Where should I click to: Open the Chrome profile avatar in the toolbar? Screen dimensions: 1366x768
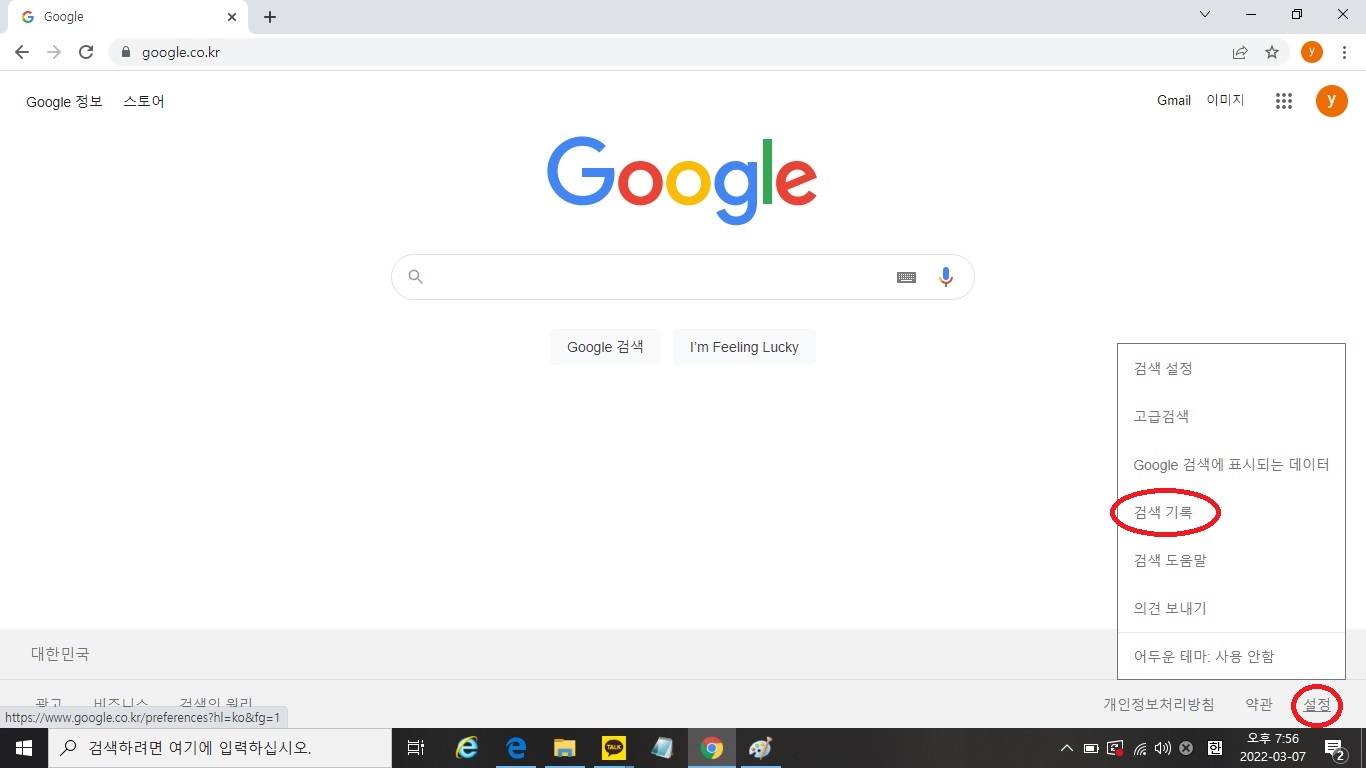[x=1312, y=52]
